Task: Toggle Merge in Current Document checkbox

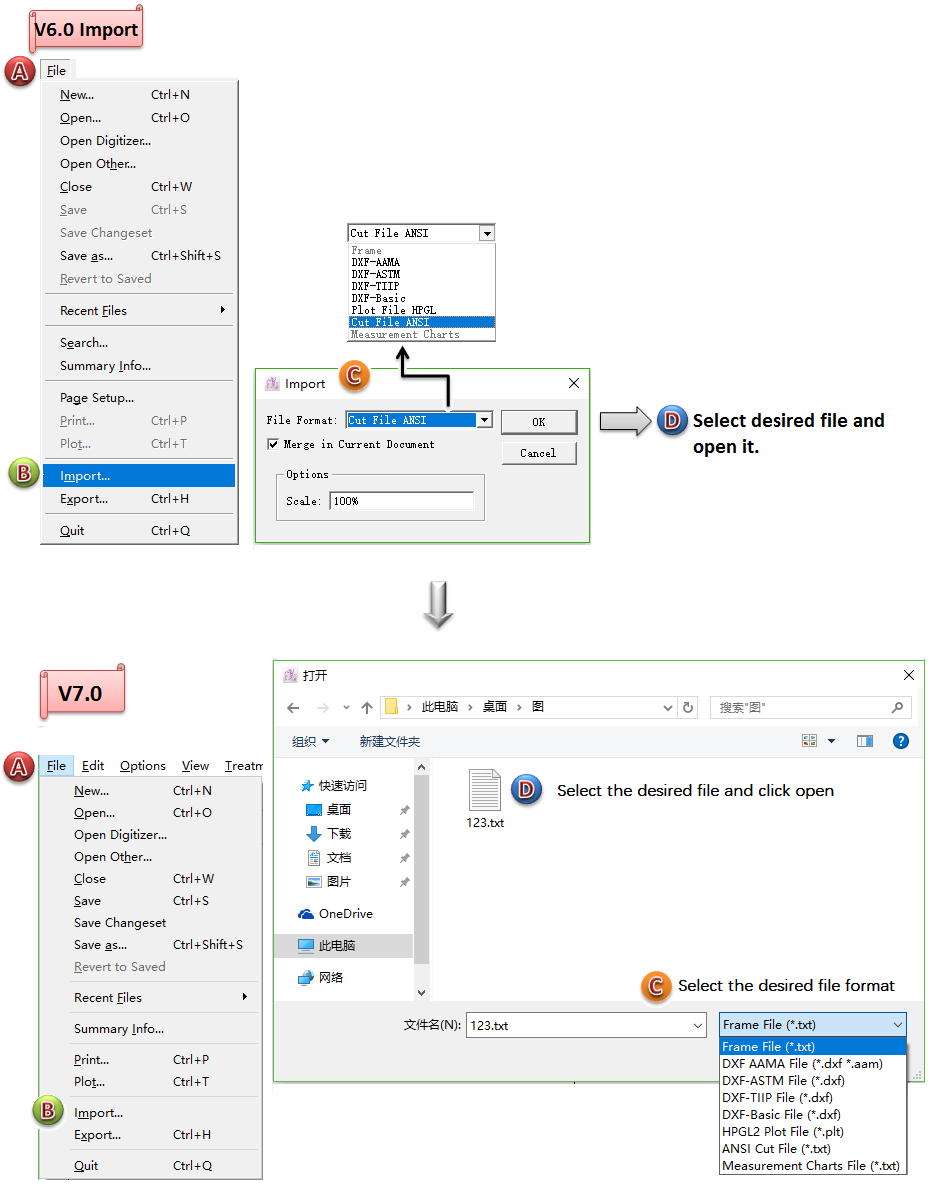Action: pyautogui.click(x=273, y=445)
